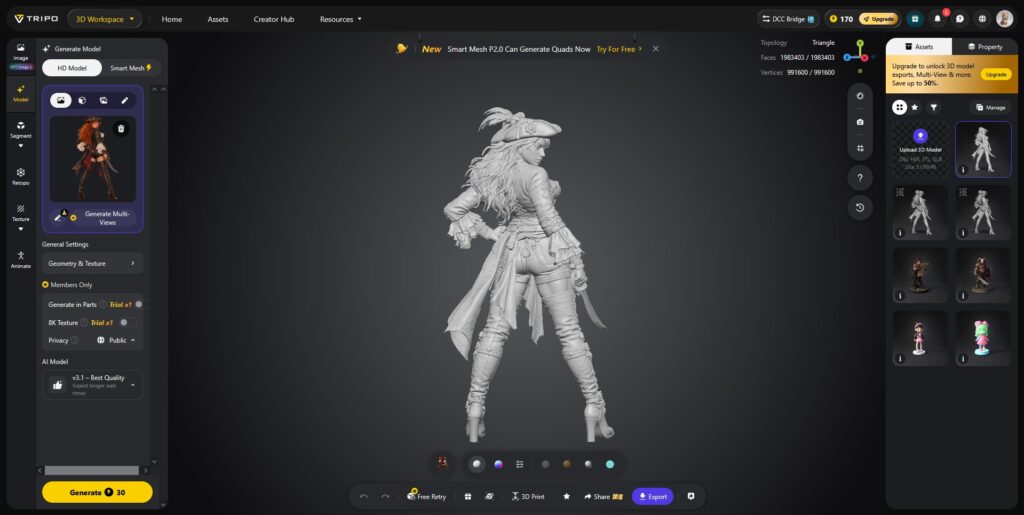Toggle Generate in Parts switch
Image resolution: width=1024 pixels, height=515 pixels.
coord(138,304)
